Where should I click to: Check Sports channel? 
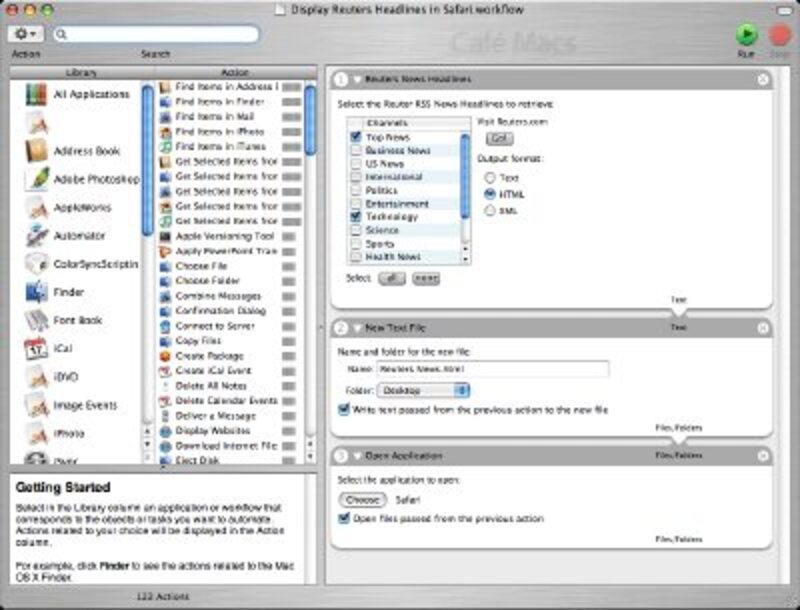pyautogui.click(x=356, y=244)
